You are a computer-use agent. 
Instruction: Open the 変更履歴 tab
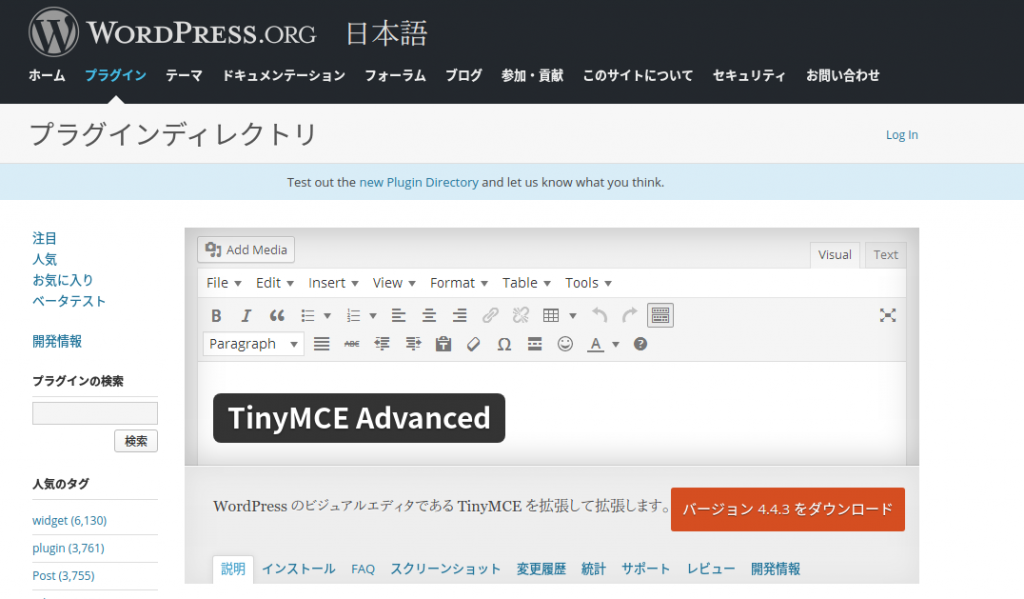(x=541, y=569)
